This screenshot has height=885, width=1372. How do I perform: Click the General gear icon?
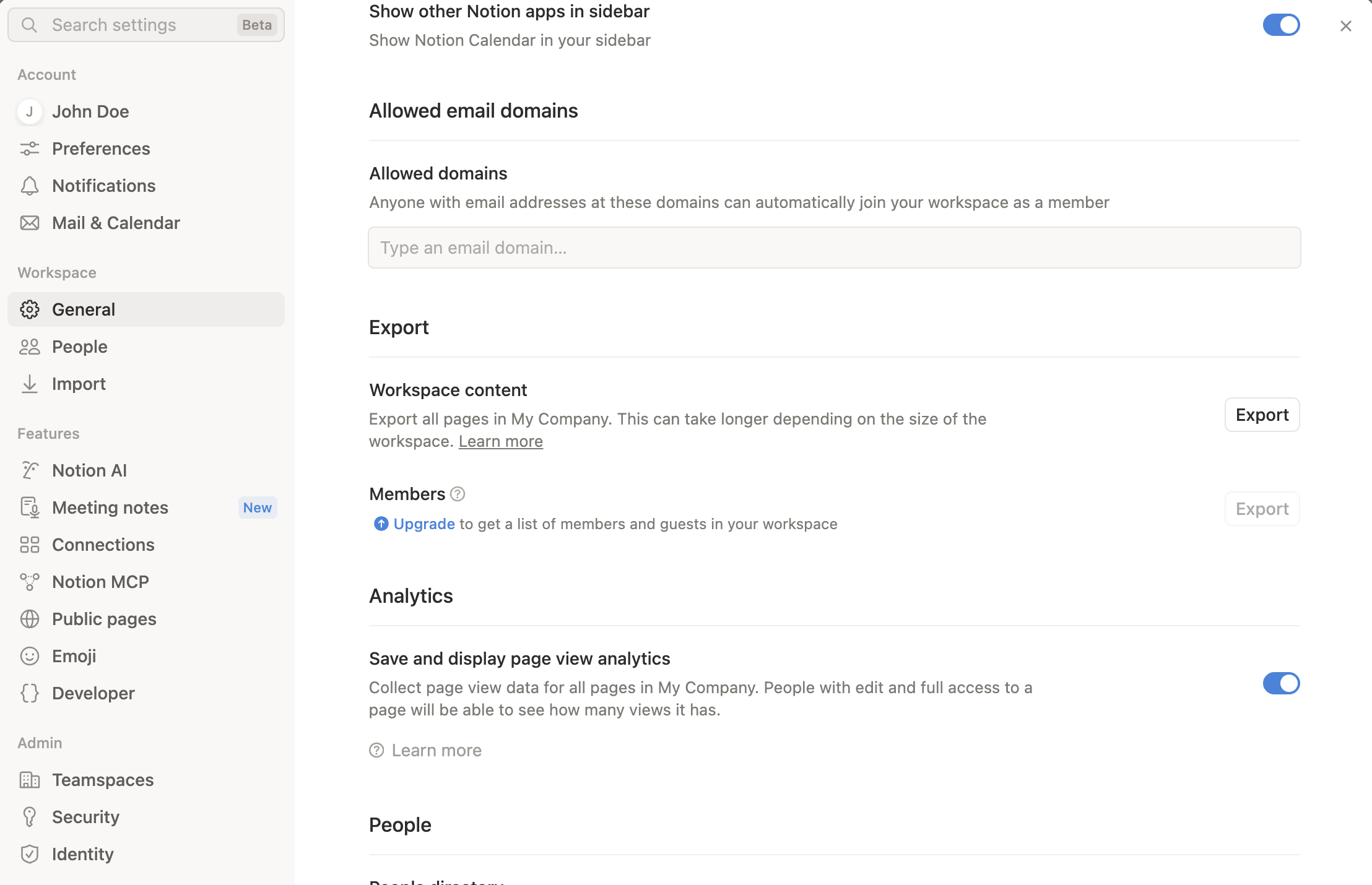click(30, 309)
